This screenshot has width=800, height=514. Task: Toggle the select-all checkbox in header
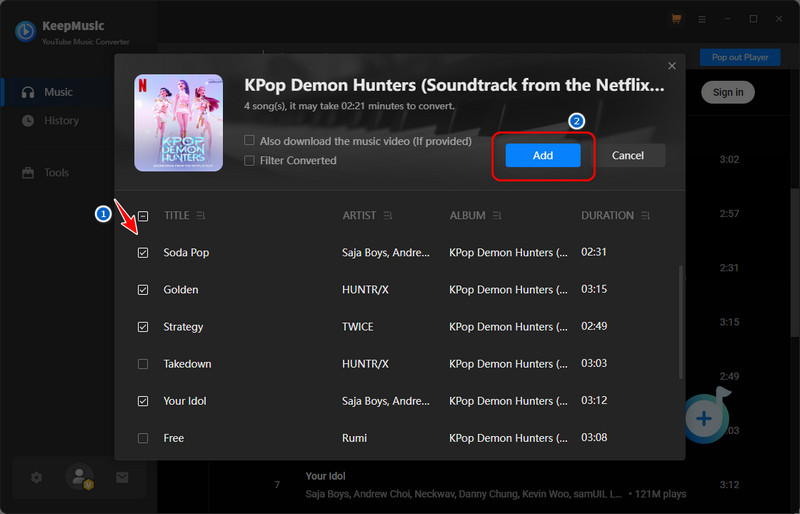coord(143,216)
